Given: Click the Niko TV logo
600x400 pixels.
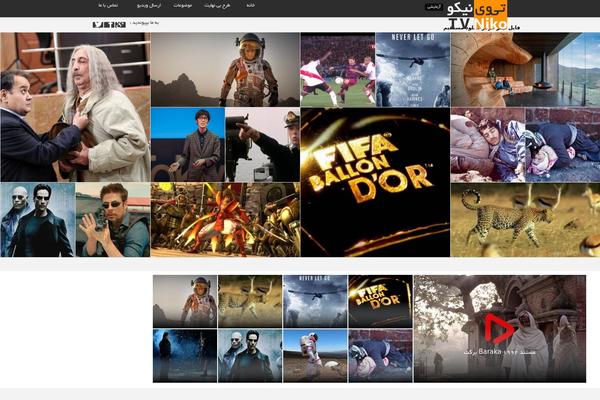Looking at the screenshot, I should [477, 16].
